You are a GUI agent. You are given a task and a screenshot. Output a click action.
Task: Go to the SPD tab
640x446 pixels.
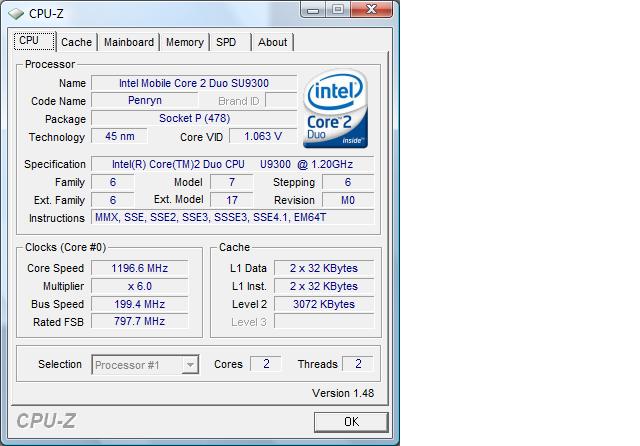pos(226,42)
